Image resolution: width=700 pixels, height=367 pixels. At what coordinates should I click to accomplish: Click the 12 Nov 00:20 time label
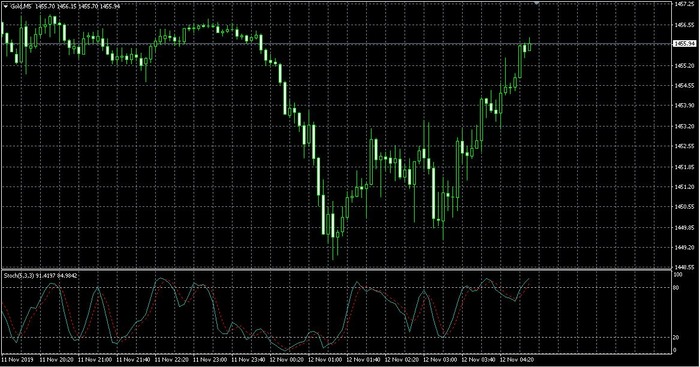click(287, 359)
